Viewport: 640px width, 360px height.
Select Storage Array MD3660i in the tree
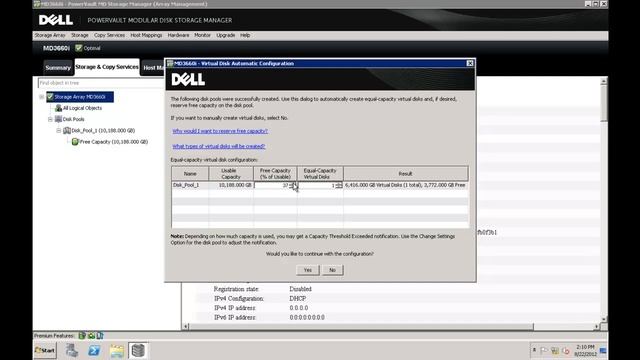click(80, 97)
